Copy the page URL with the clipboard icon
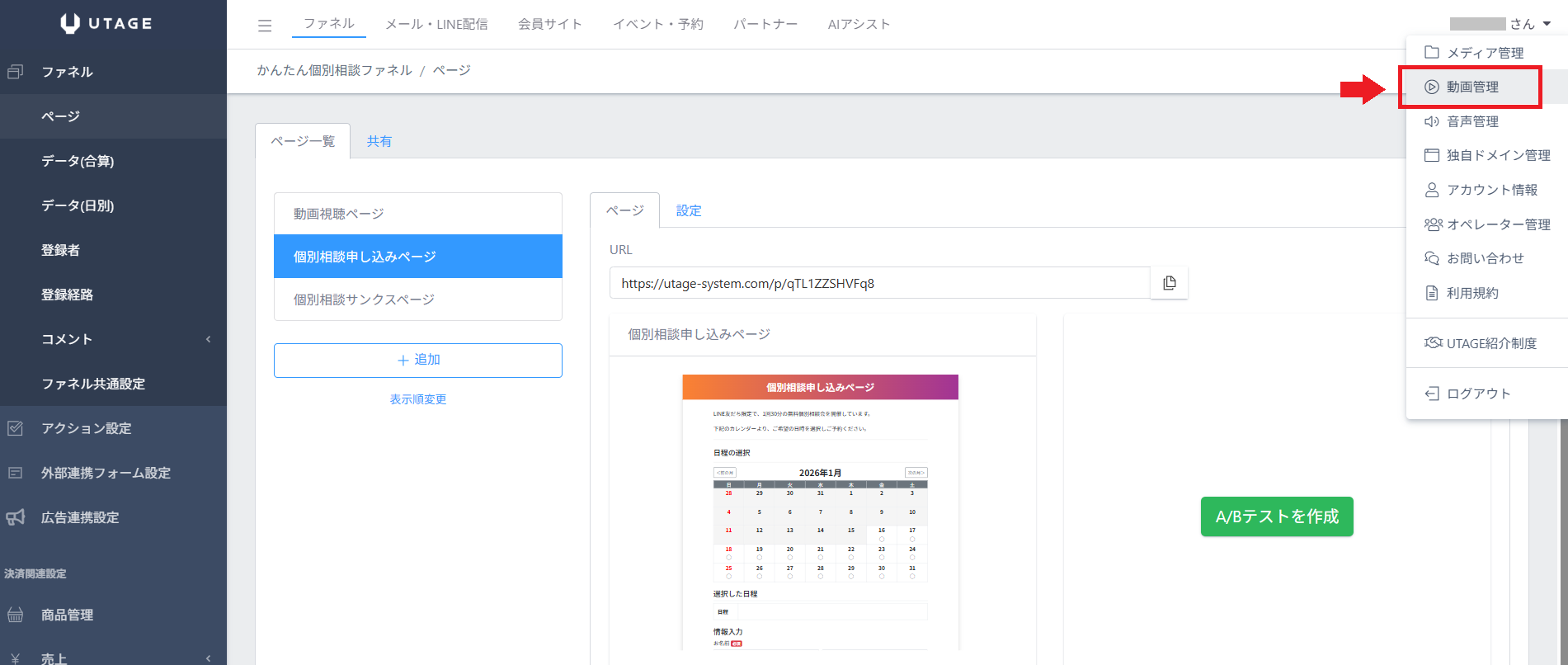1568x665 pixels. [1169, 283]
